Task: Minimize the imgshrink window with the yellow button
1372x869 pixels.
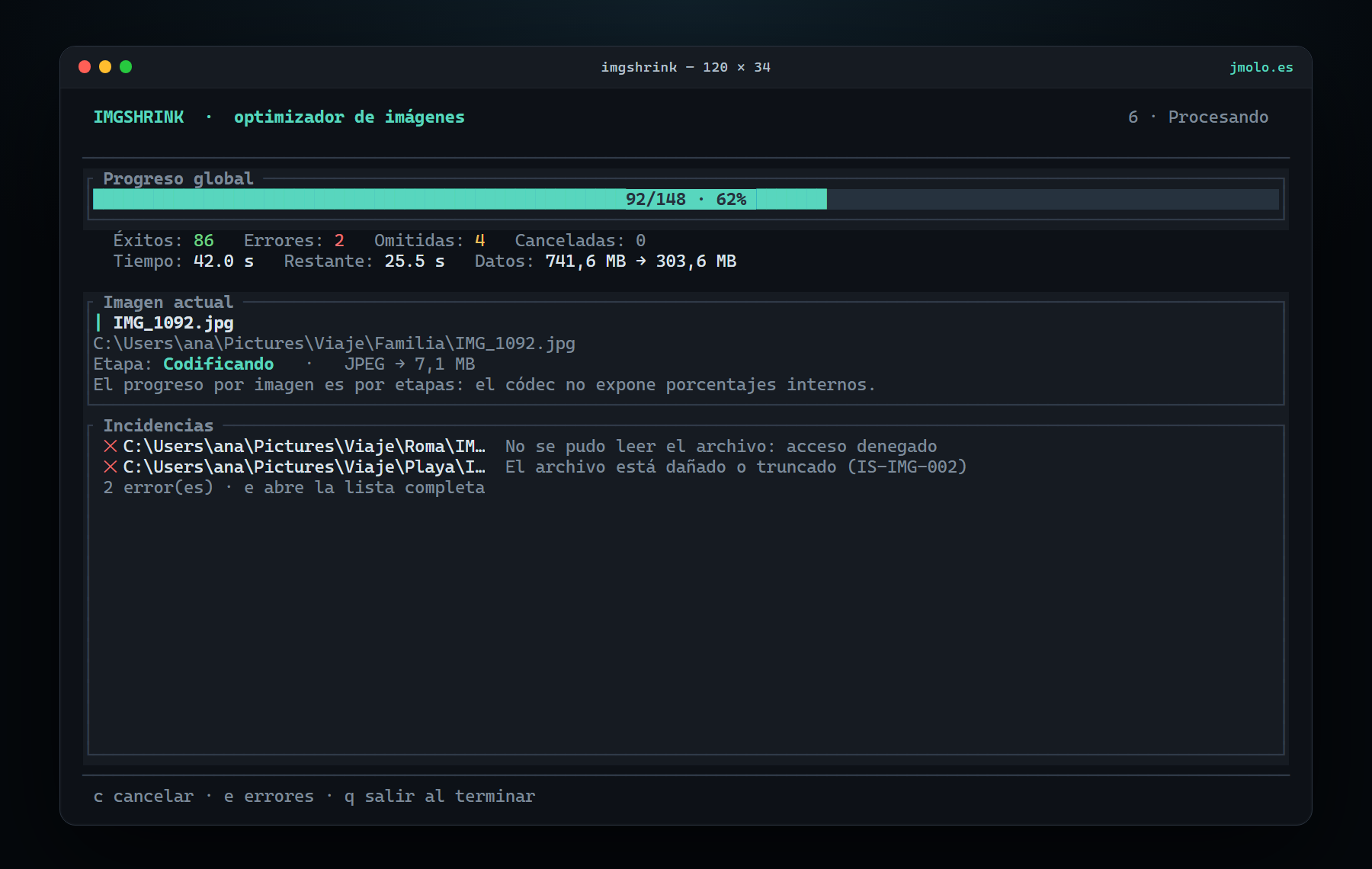Action: [105, 67]
